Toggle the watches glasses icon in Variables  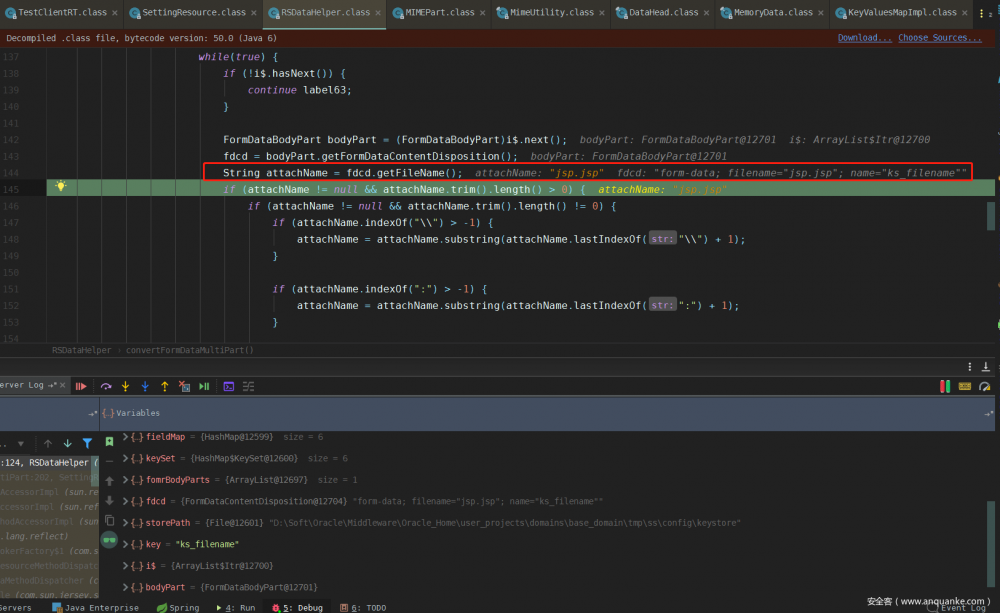click(109, 540)
